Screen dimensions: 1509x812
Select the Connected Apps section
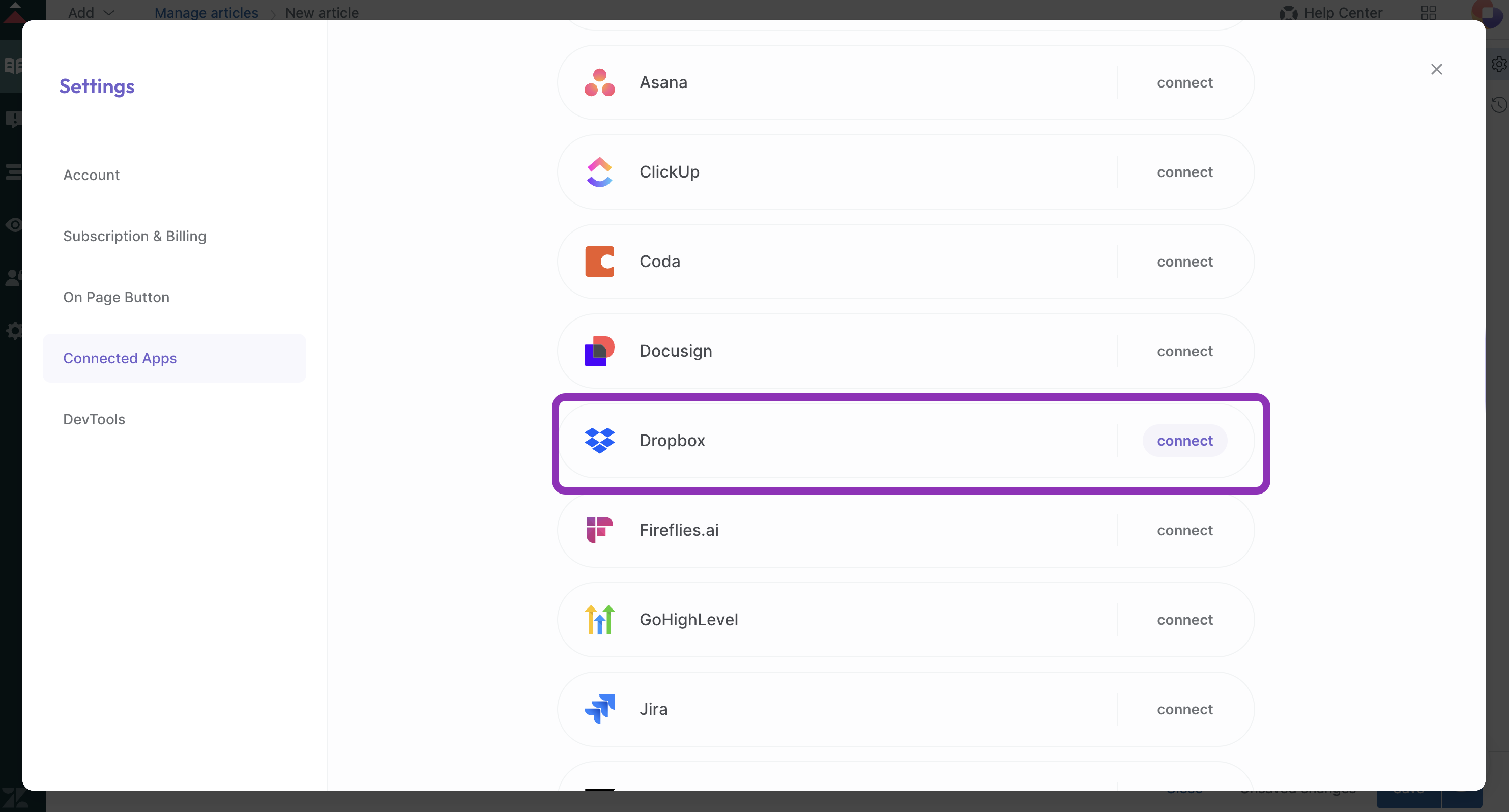coord(174,358)
